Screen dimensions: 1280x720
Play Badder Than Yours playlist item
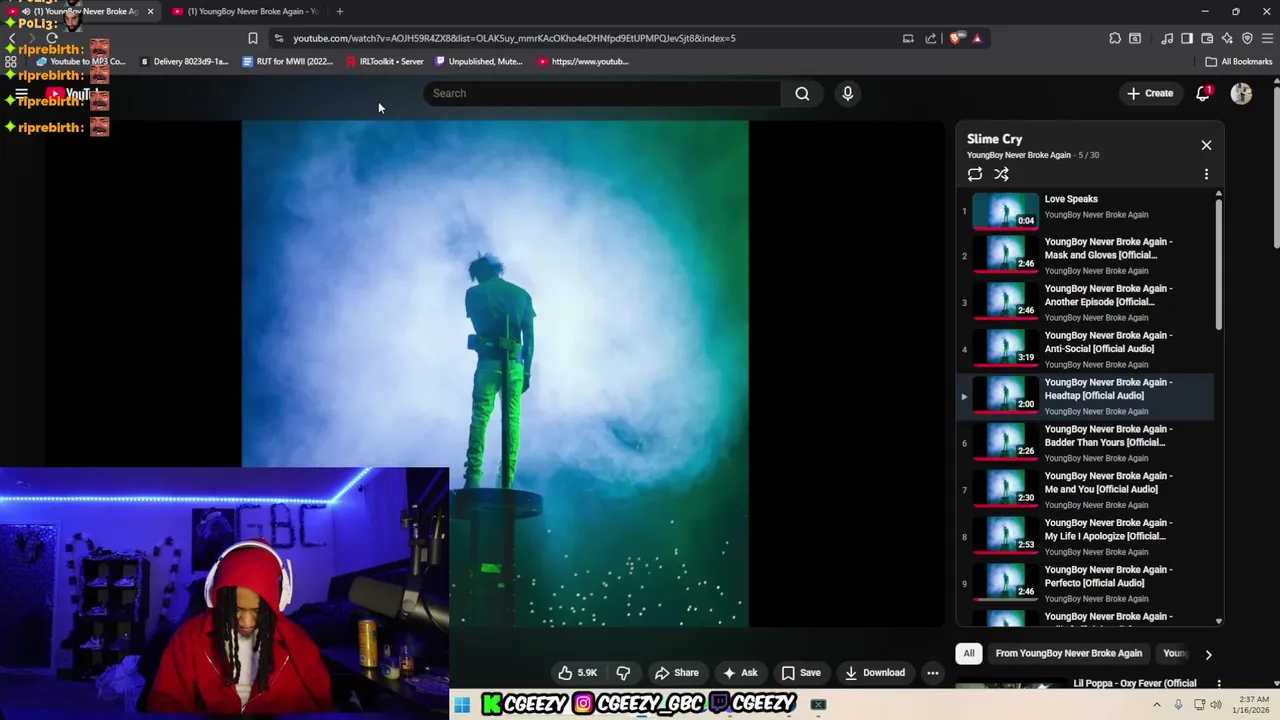pyautogui.click(x=1085, y=444)
